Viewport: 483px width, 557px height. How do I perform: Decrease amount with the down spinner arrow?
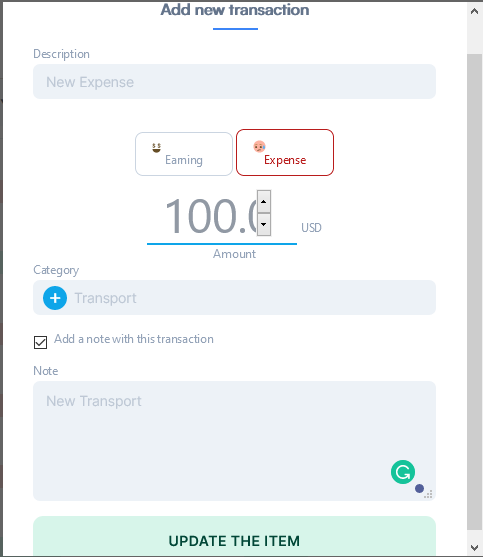[264, 224]
